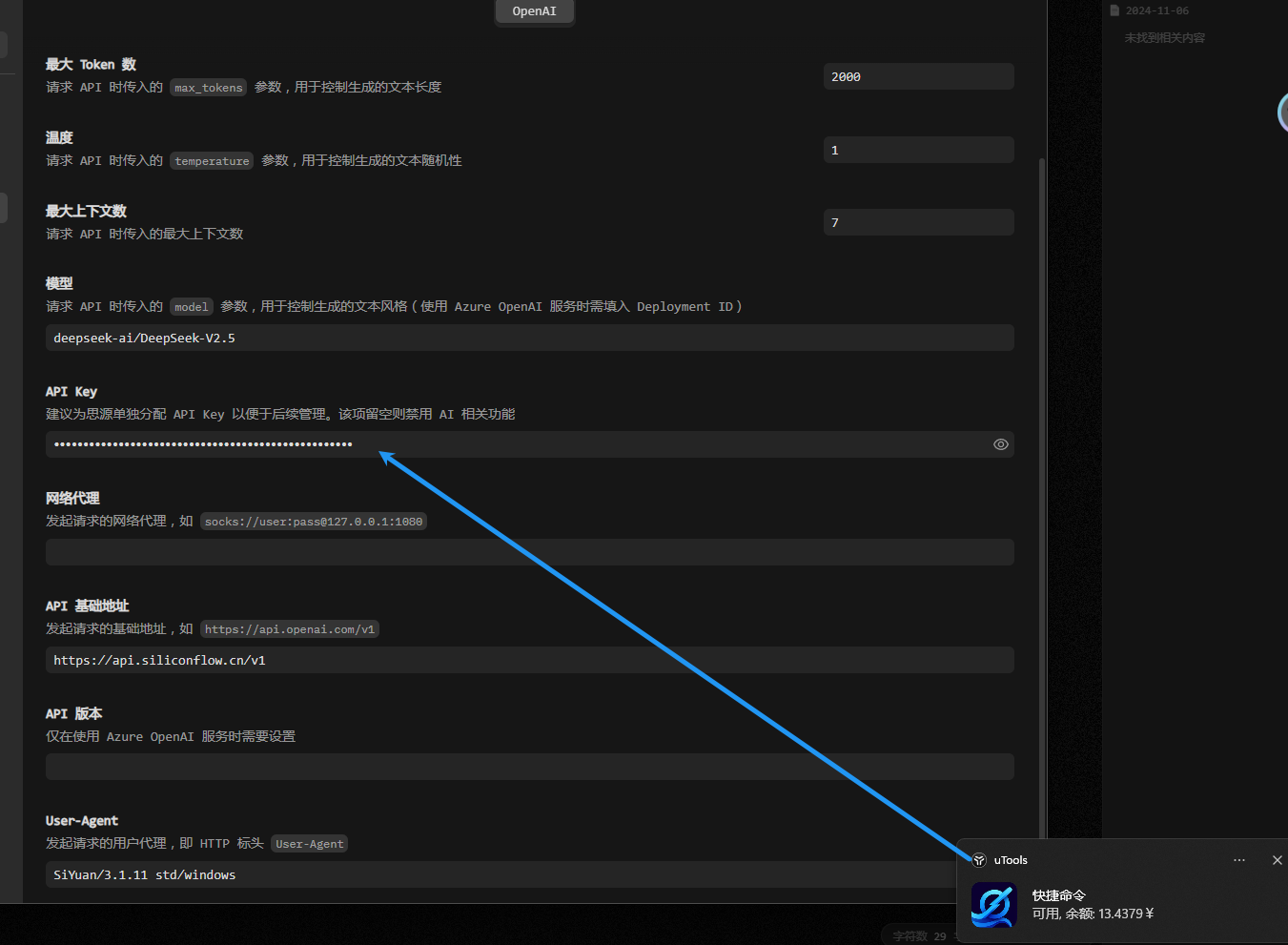This screenshot has width=1288, height=945.
Task: Click the 字符数 29 status bar counter
Action: (919, 936)
